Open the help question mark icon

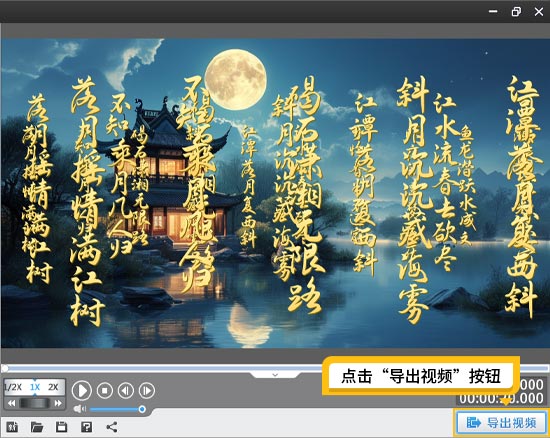(86, 427)
